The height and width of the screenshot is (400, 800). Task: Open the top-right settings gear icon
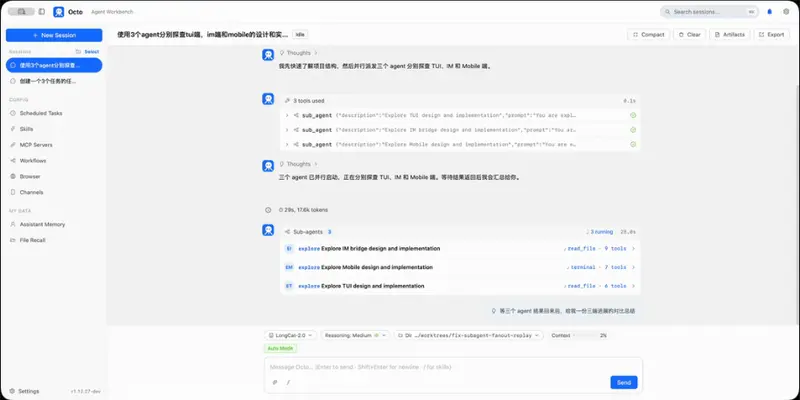[x=786, y=12]
